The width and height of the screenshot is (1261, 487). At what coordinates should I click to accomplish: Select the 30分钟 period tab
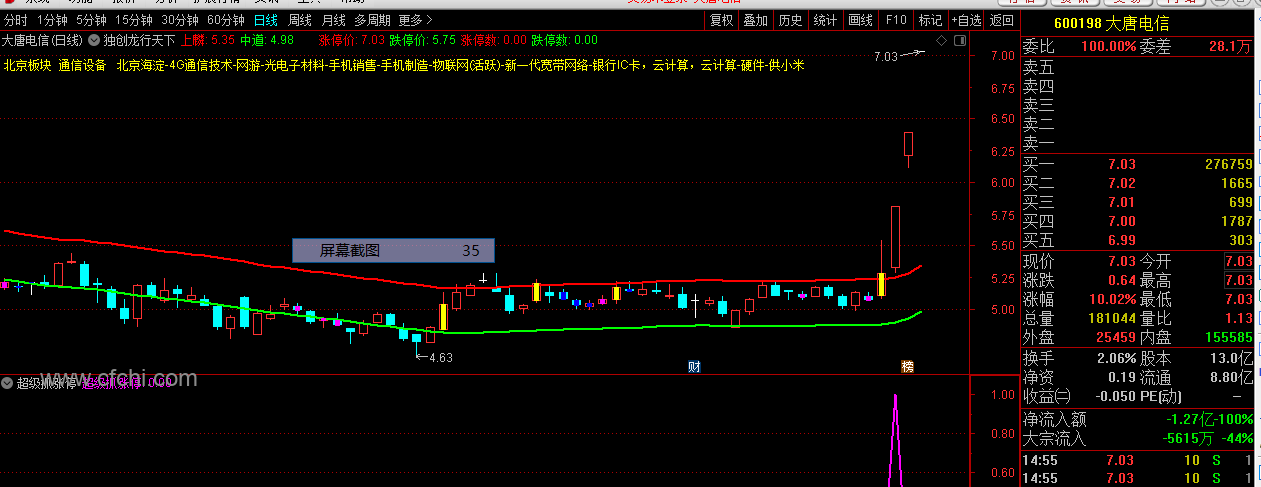tap(180, 20)
